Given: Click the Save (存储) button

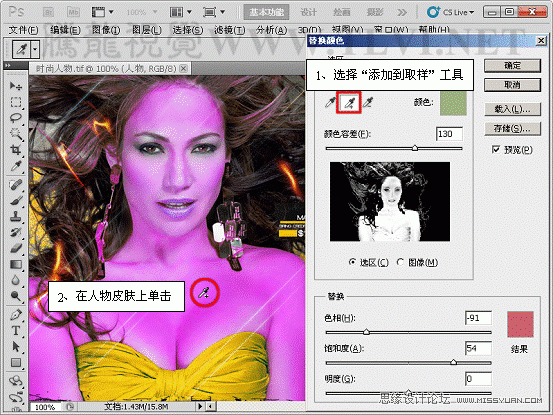Looking at the screenshot, I should pyautogui.click(x=512, y=129).
